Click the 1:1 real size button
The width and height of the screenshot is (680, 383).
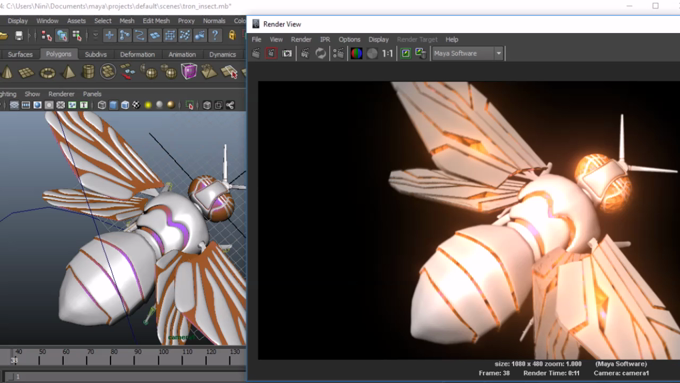[387, 53]
